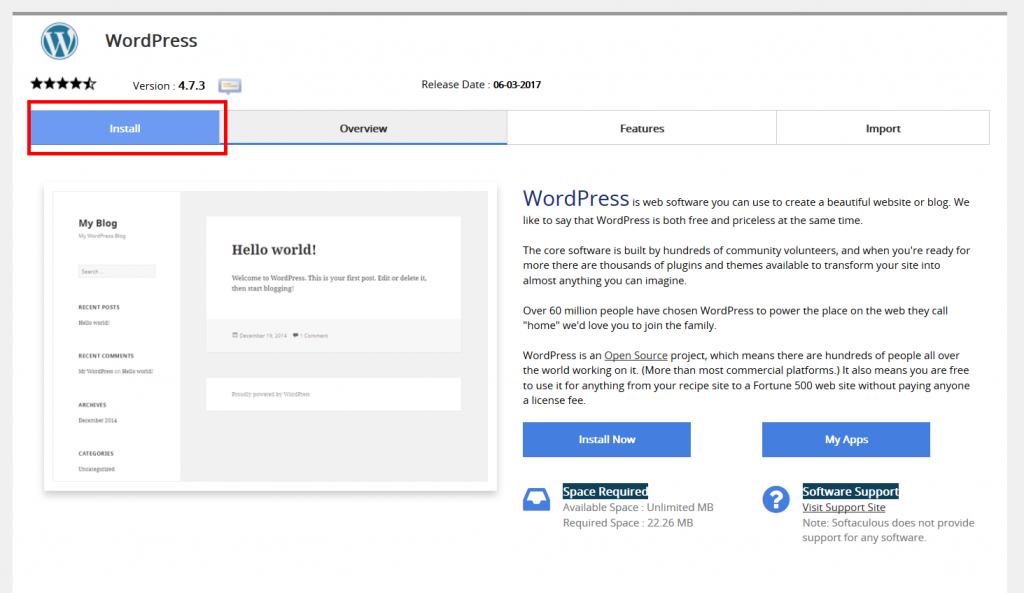Open the Install tab
This screenshot has width=1024, height=593.
click(x=125, y=128)
